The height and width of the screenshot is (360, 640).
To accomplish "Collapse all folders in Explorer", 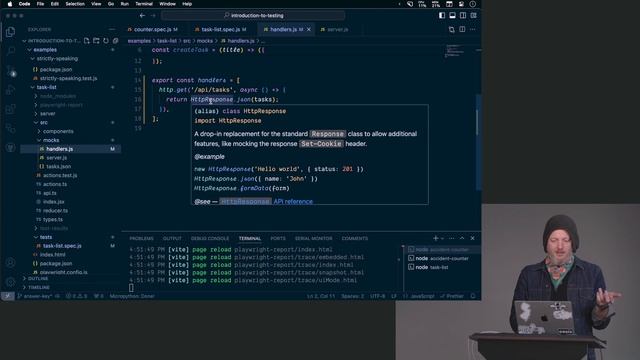I will point(116,41).
